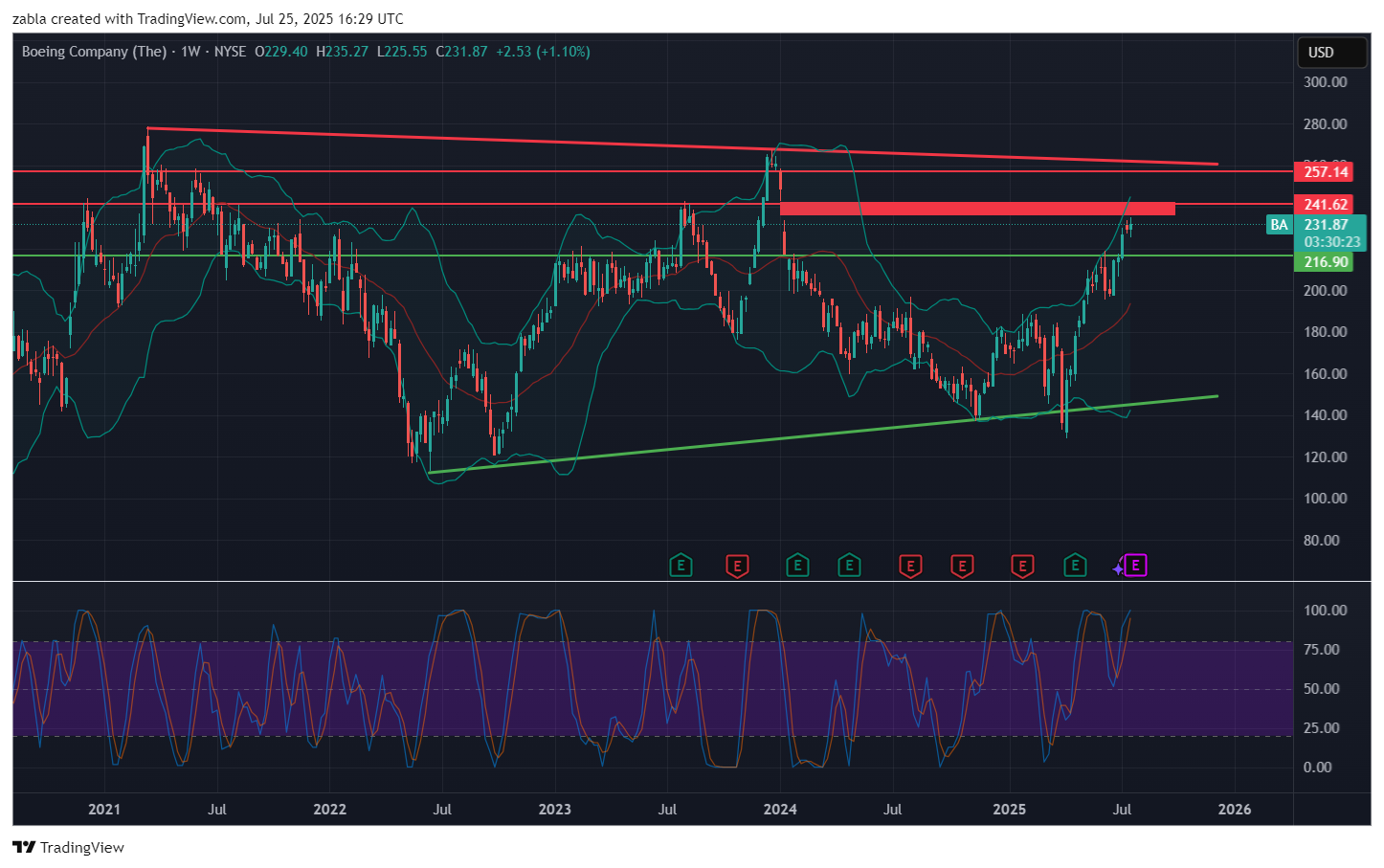
Task: Select the ascending green trend line
Action: (x=823, y=434)
